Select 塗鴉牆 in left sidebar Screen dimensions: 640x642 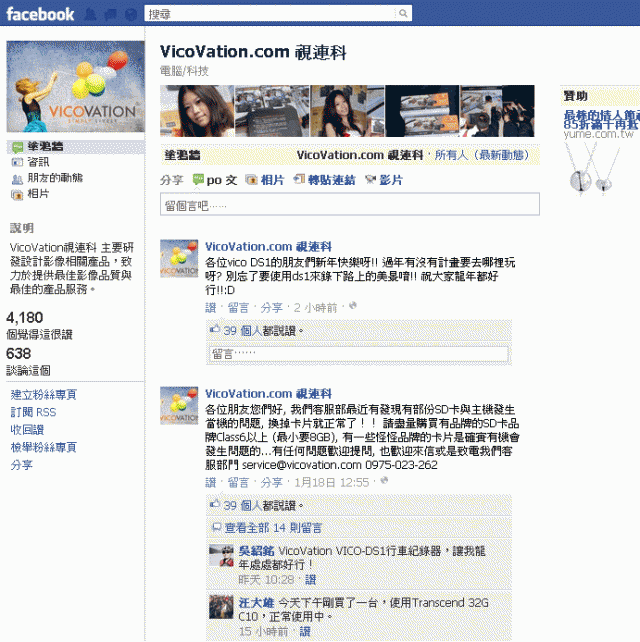coord(45,147)
